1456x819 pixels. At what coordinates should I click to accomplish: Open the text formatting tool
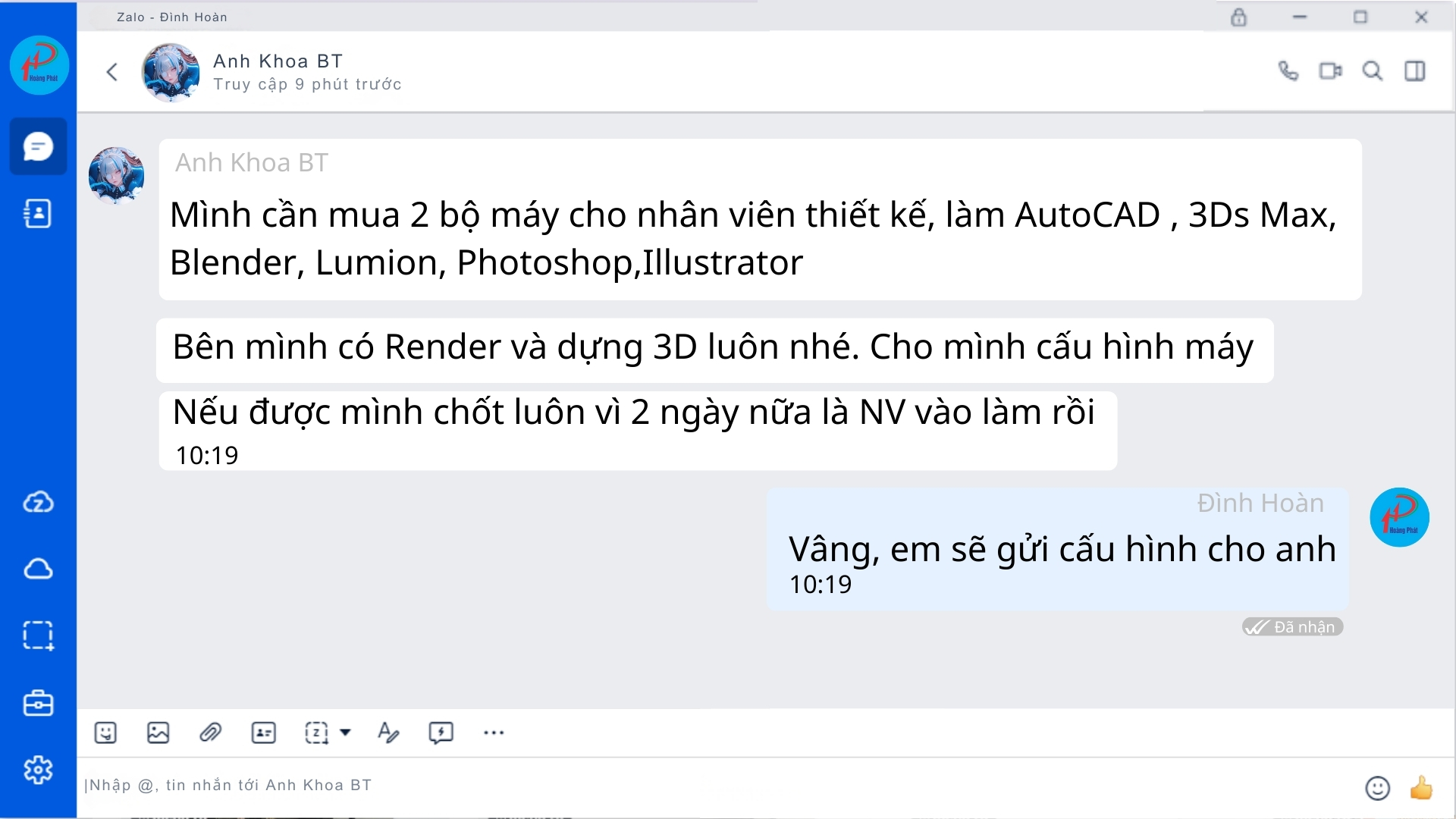[388, 733]
